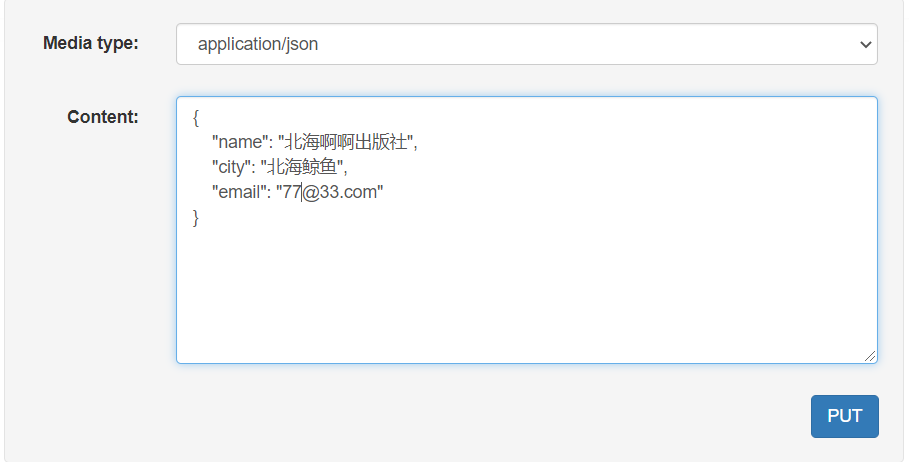Click the Media type label
The height and width of the screenshot is (462, 909).
[x=91, y=43]
